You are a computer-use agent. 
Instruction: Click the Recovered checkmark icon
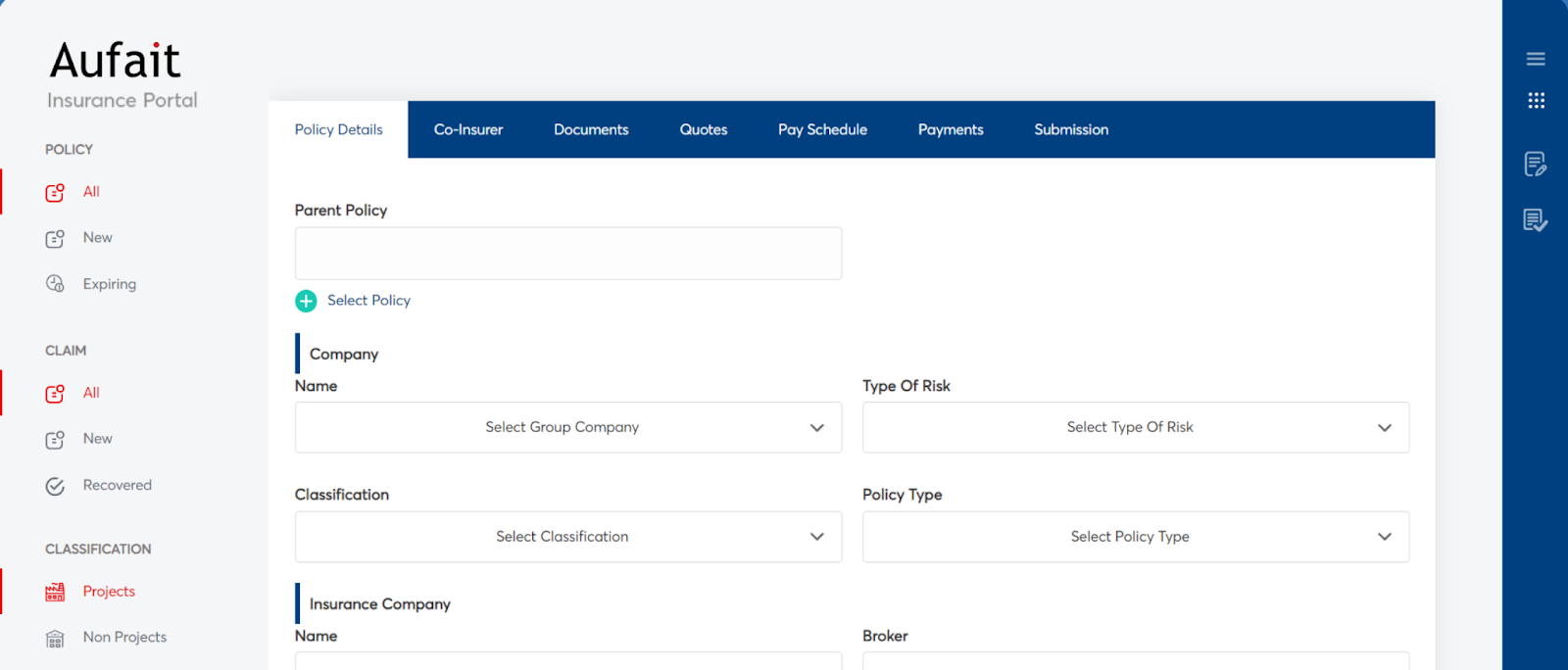coord(55,486)
